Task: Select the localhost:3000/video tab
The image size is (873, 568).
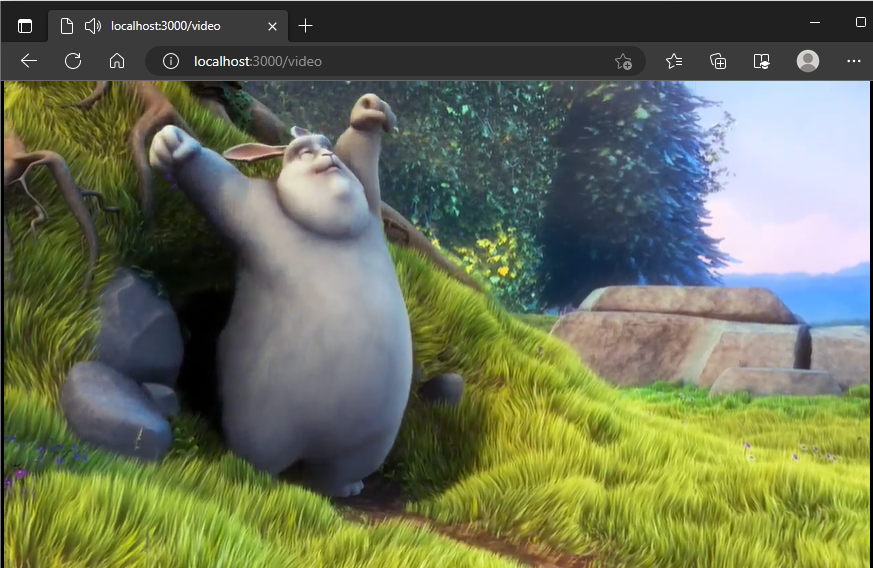Action: click(168, 26)
